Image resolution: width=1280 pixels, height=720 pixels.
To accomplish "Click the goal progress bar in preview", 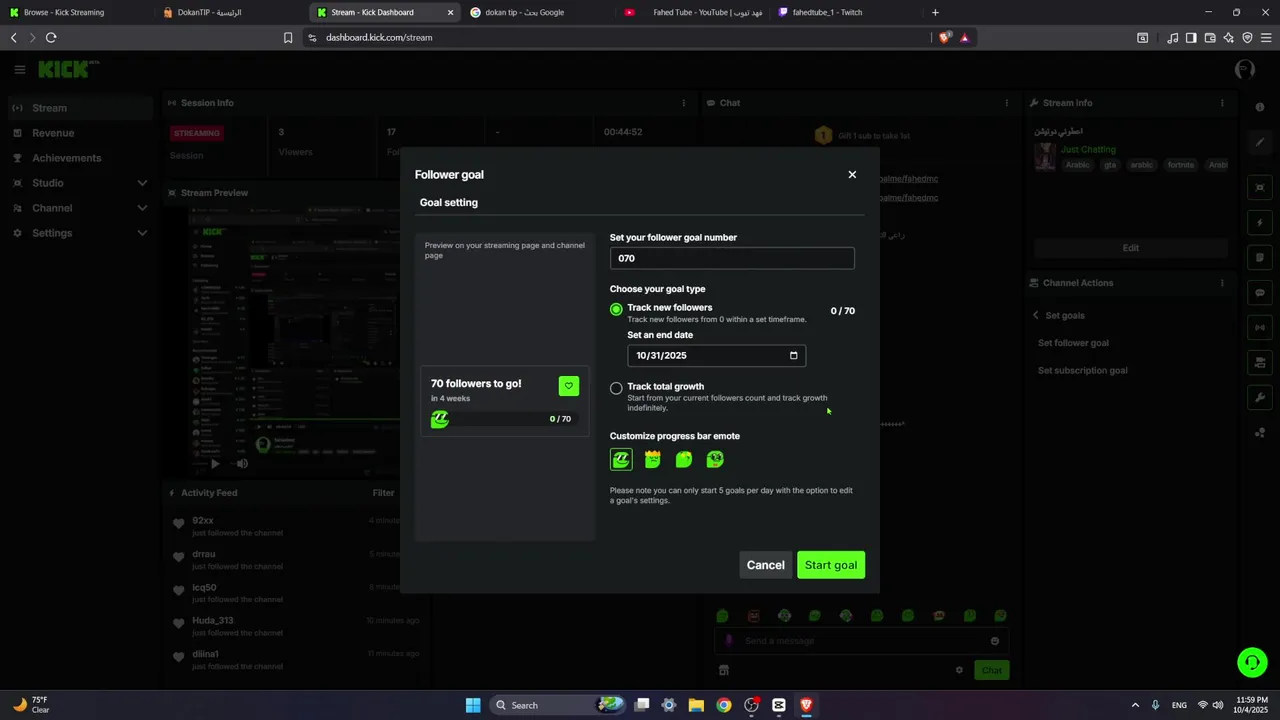I will (x=503, y=419).
